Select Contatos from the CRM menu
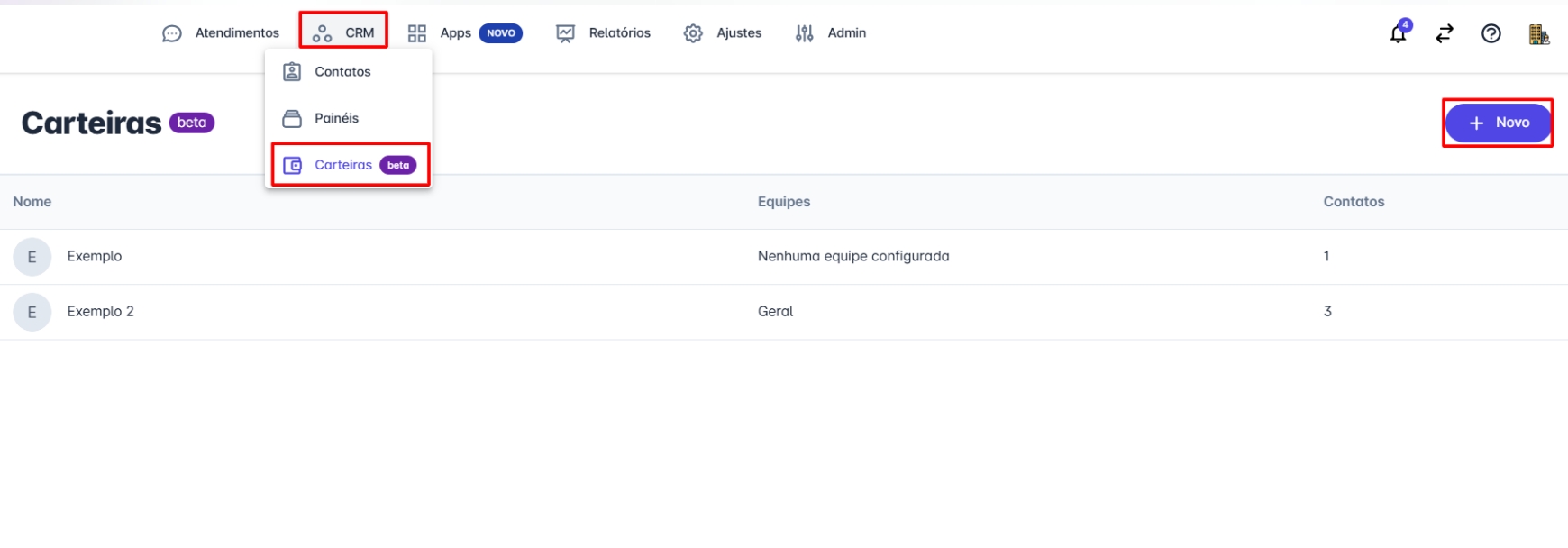1568x548 pixels. click(342, 72)
